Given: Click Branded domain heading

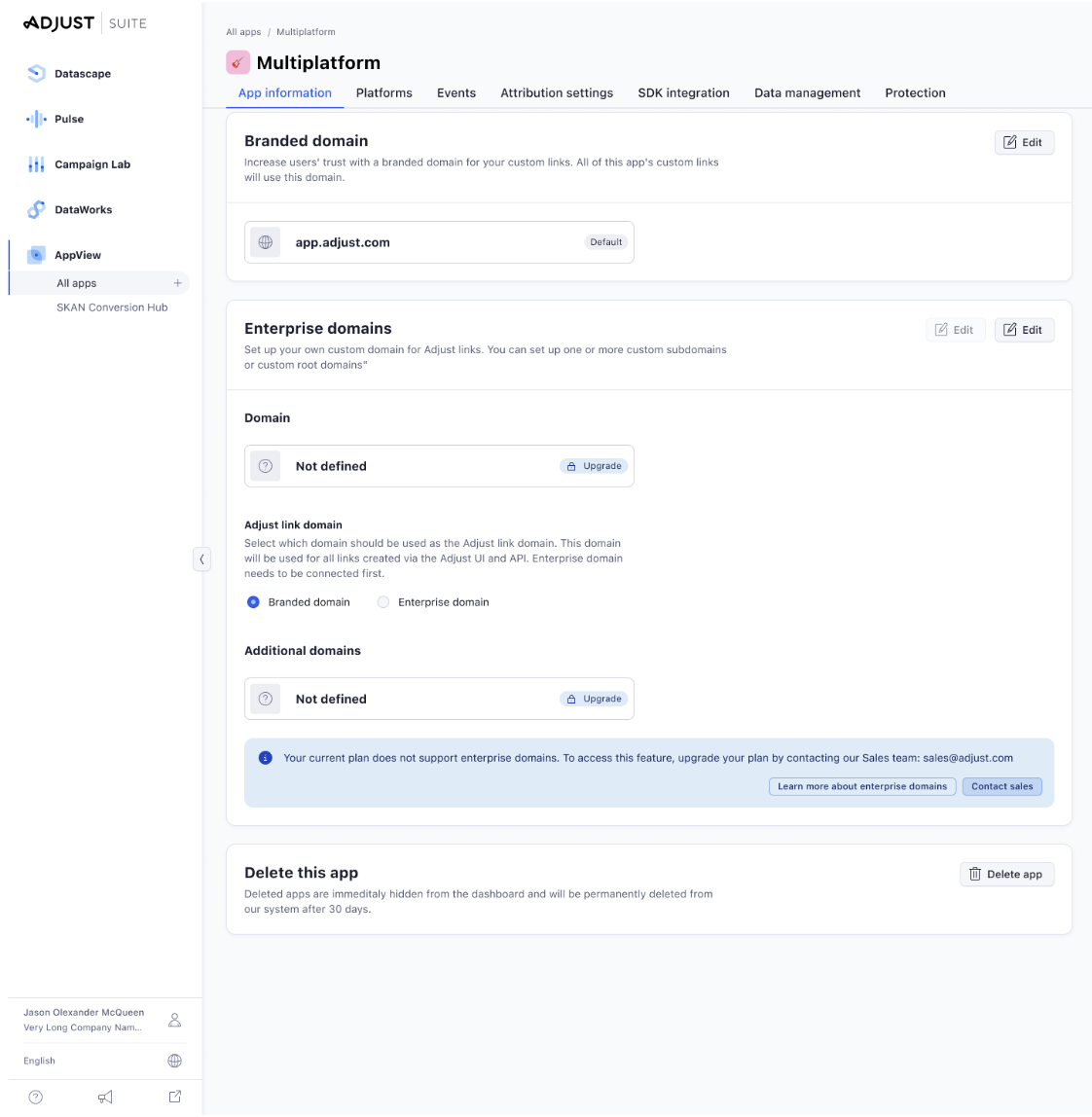Looking at the screenshot, I should coord(307,141).
